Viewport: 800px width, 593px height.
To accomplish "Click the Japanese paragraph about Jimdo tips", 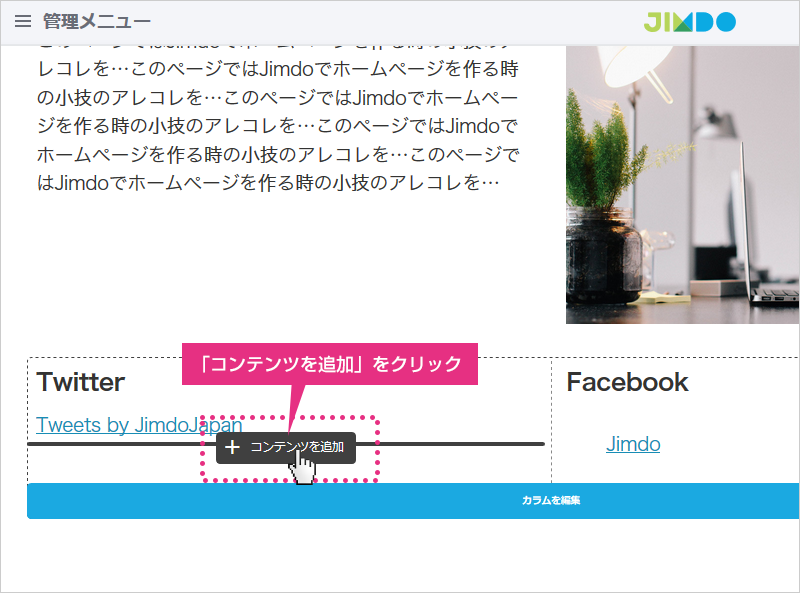I will click(x=278, y=118).
